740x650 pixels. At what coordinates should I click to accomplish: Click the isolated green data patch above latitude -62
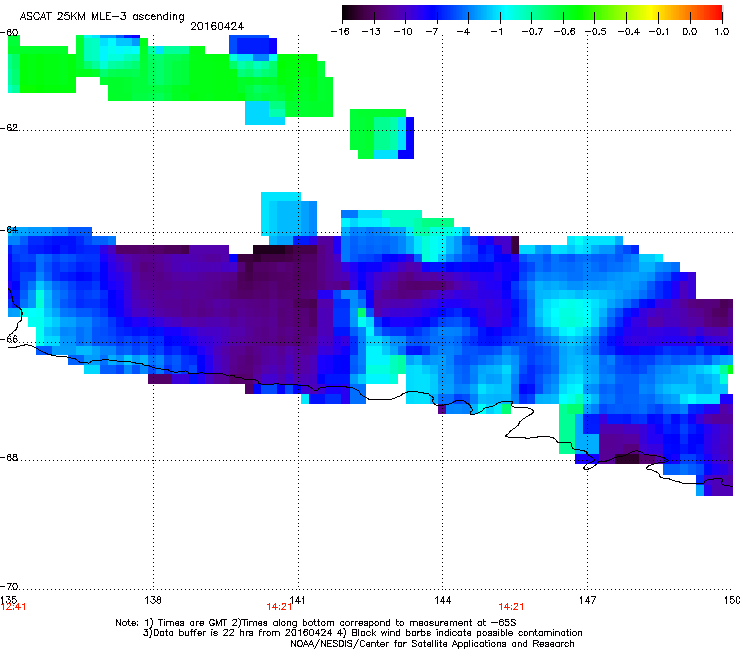click(x=381, y=134)
